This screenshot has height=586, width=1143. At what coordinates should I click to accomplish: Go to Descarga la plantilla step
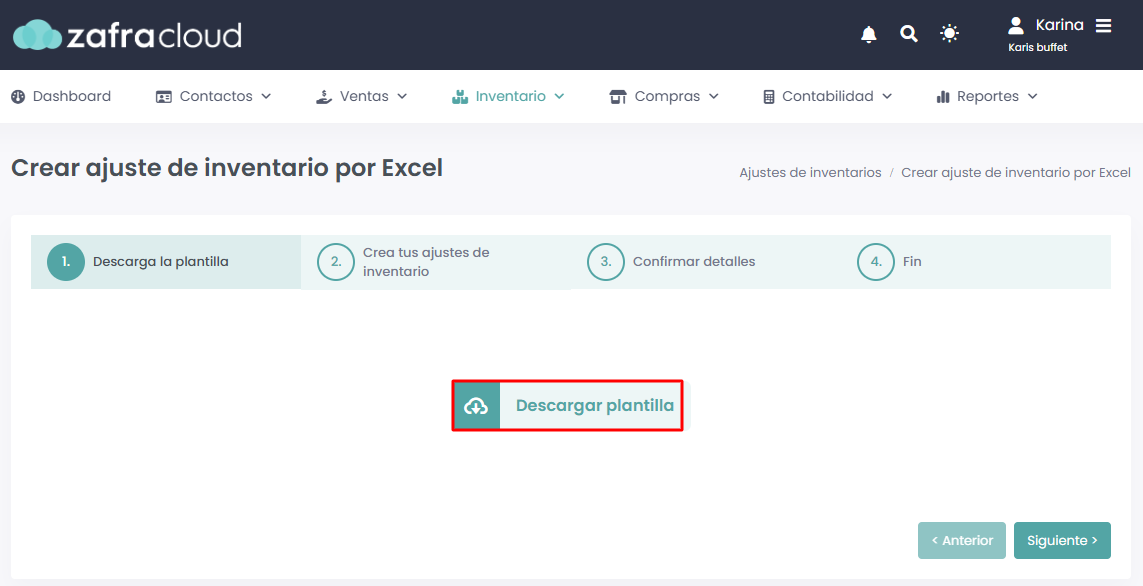tap(166, 262)
